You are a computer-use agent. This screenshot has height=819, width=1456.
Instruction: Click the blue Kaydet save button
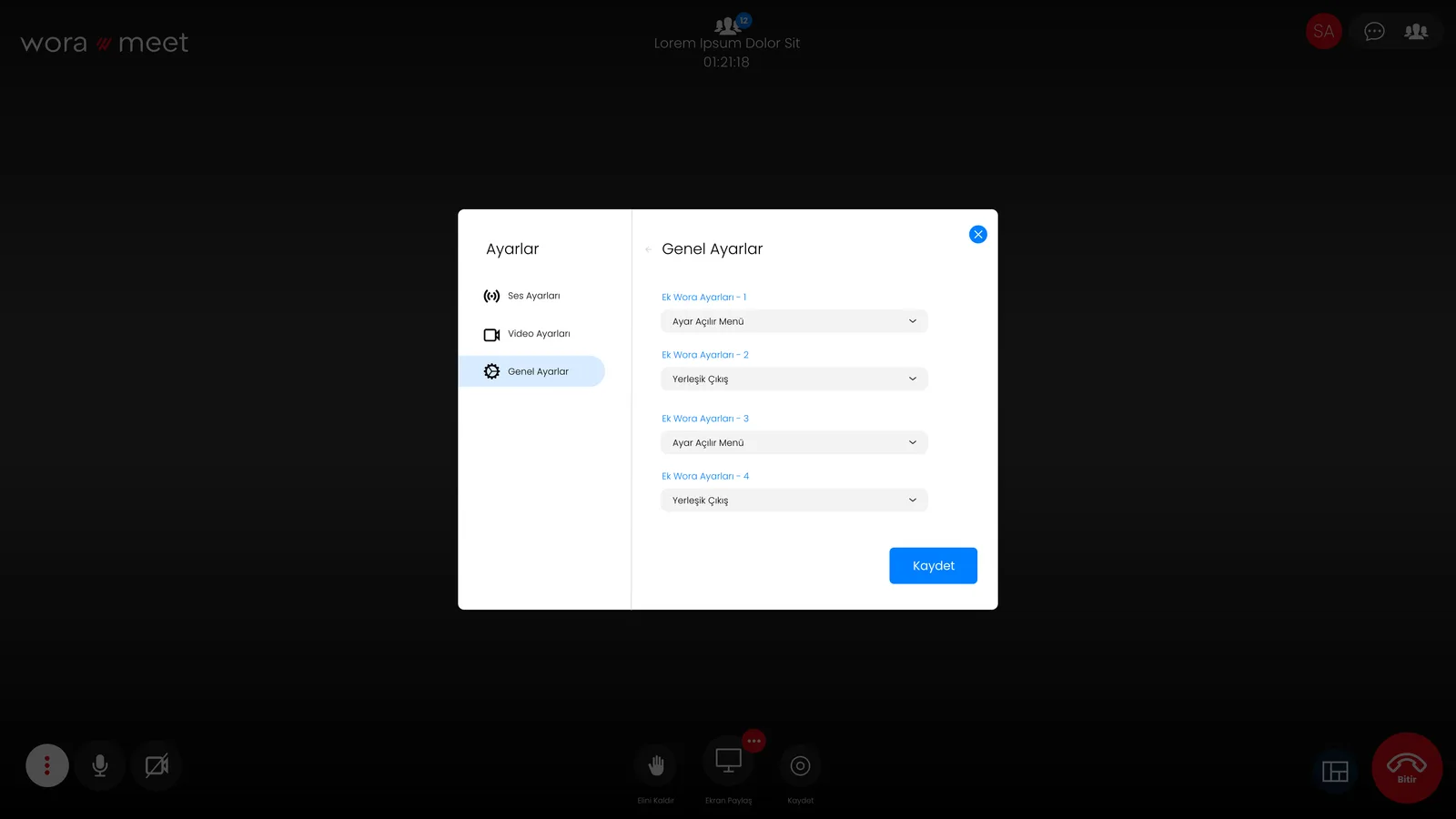point(933,565)
